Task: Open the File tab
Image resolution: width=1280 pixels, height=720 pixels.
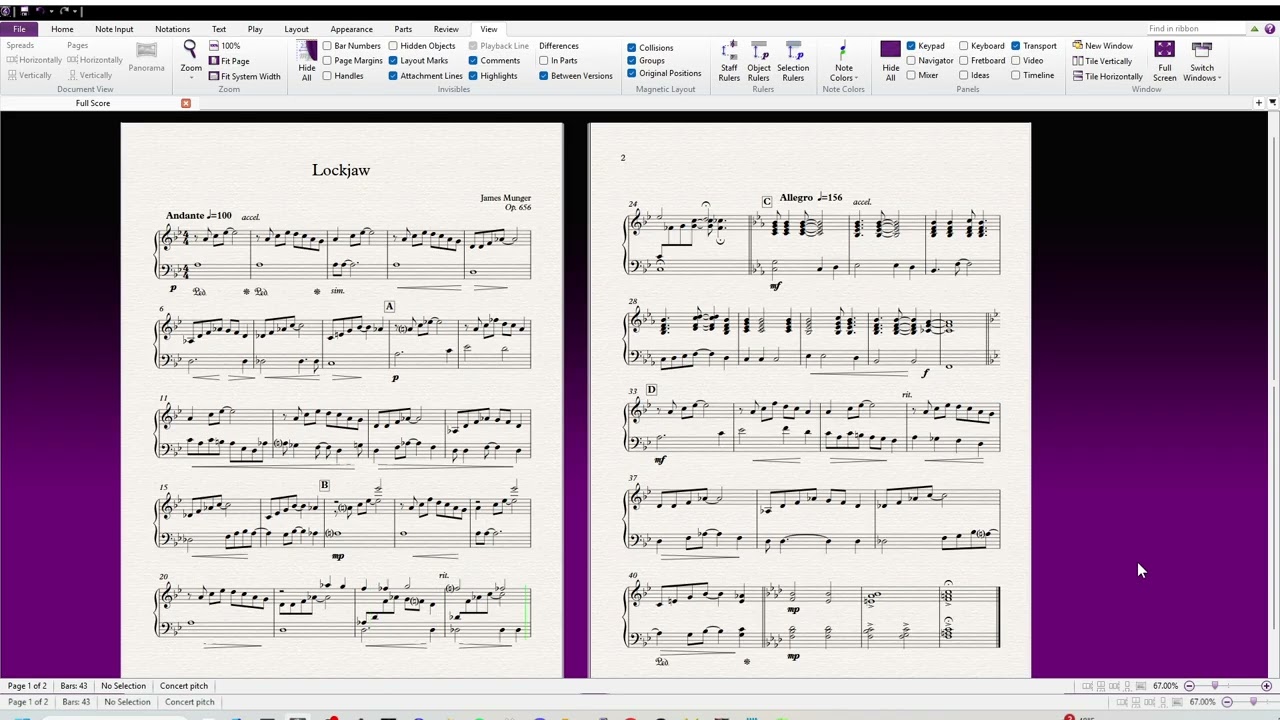Action: pos(19,29)
